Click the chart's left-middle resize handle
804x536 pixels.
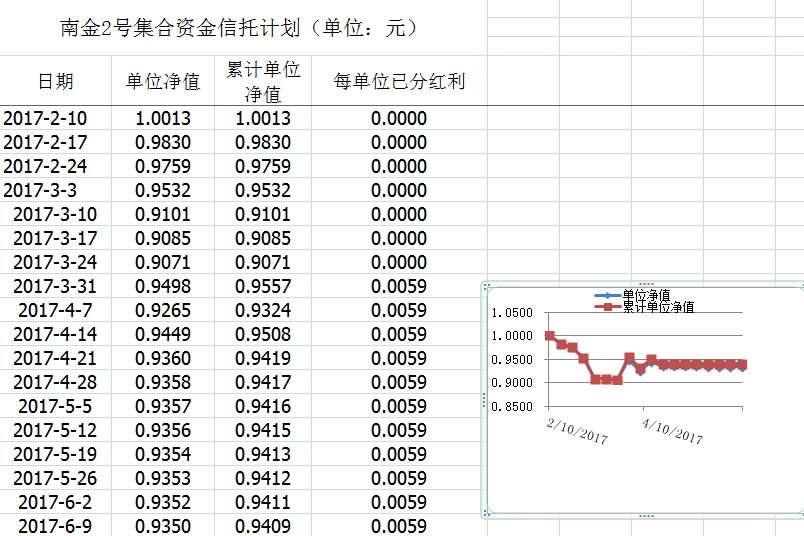pos(485,400)
